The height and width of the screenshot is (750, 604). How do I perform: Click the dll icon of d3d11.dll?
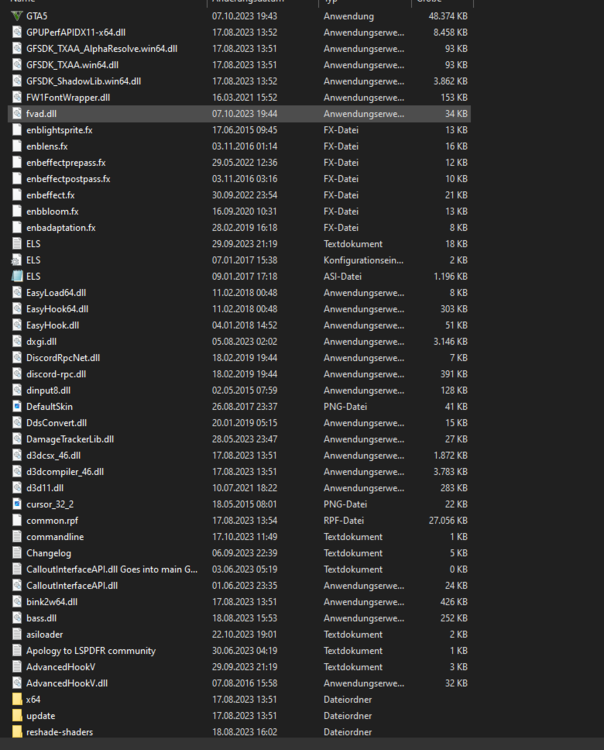coord(17,488)
